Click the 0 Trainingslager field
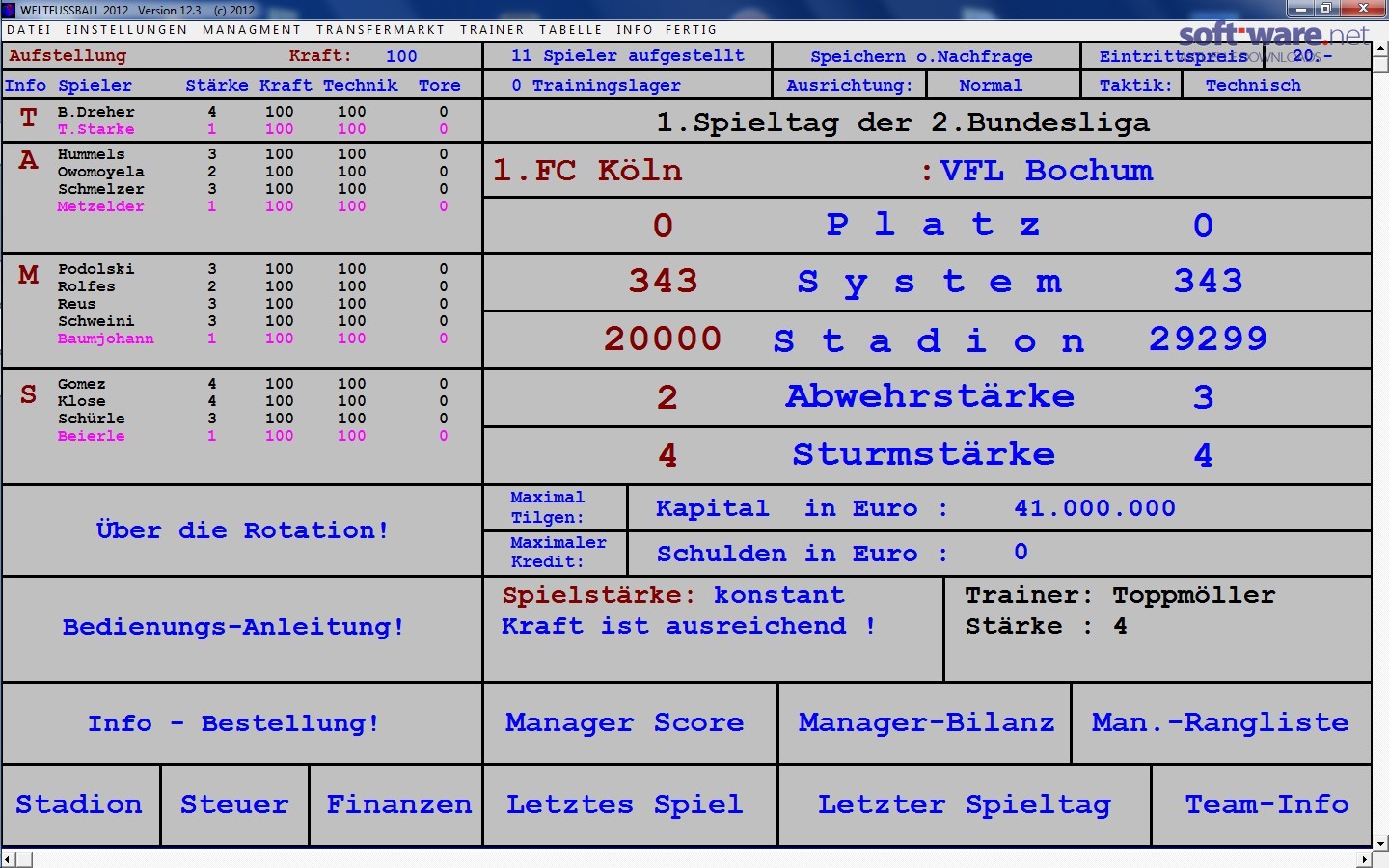Image resolution: width=1389 pixels, height=868 pixels. click(x=627, y=85)
